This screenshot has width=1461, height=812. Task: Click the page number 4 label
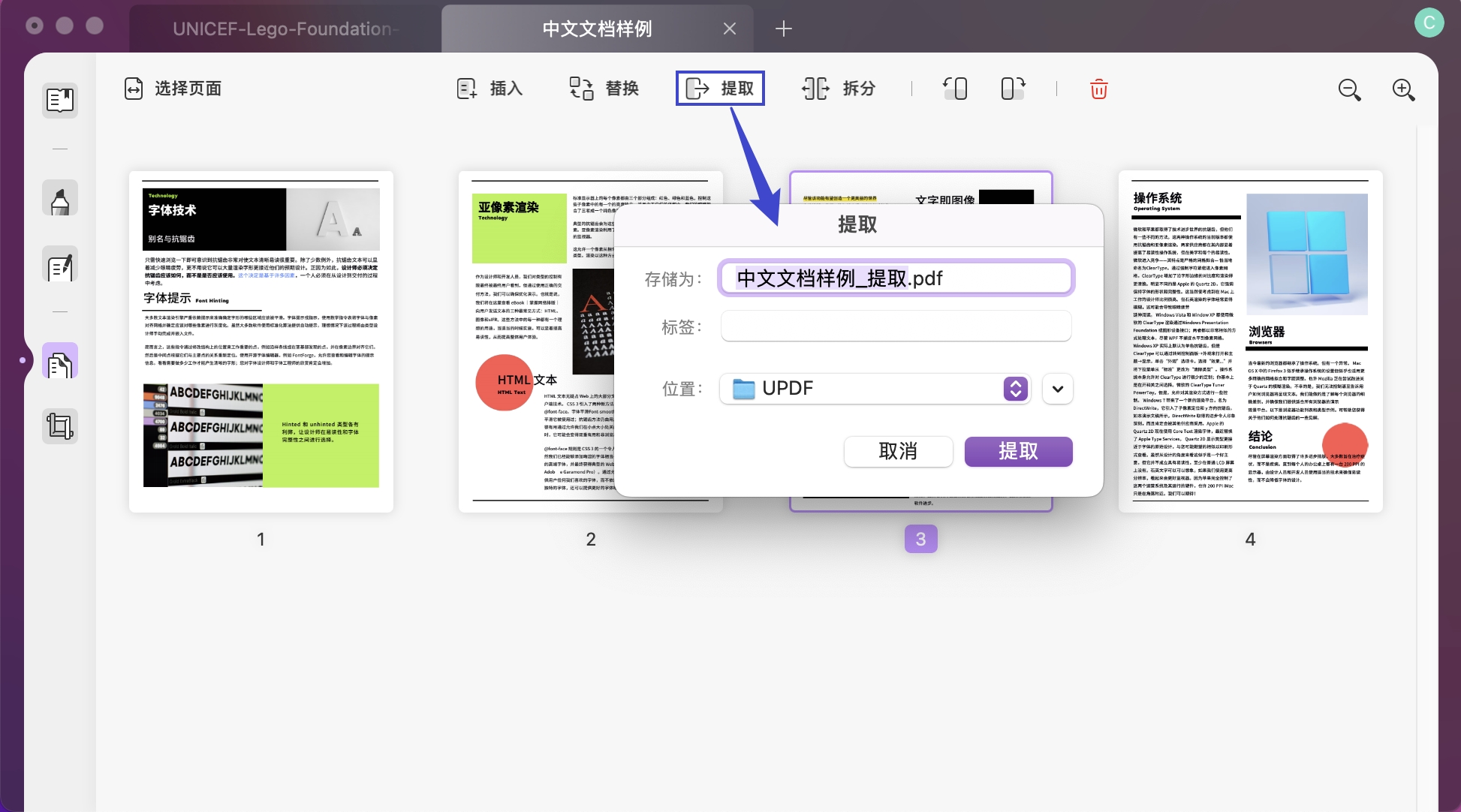(1250, 539)
